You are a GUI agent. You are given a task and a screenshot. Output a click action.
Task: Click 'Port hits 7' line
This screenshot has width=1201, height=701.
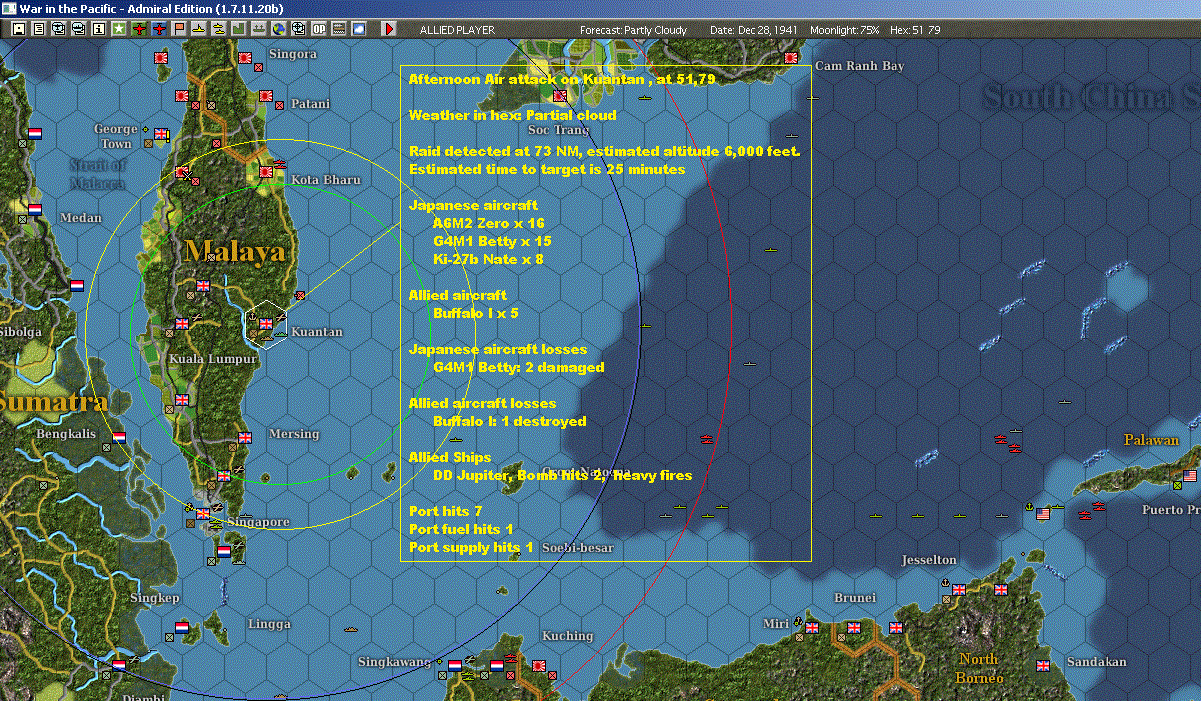[446, 511]
